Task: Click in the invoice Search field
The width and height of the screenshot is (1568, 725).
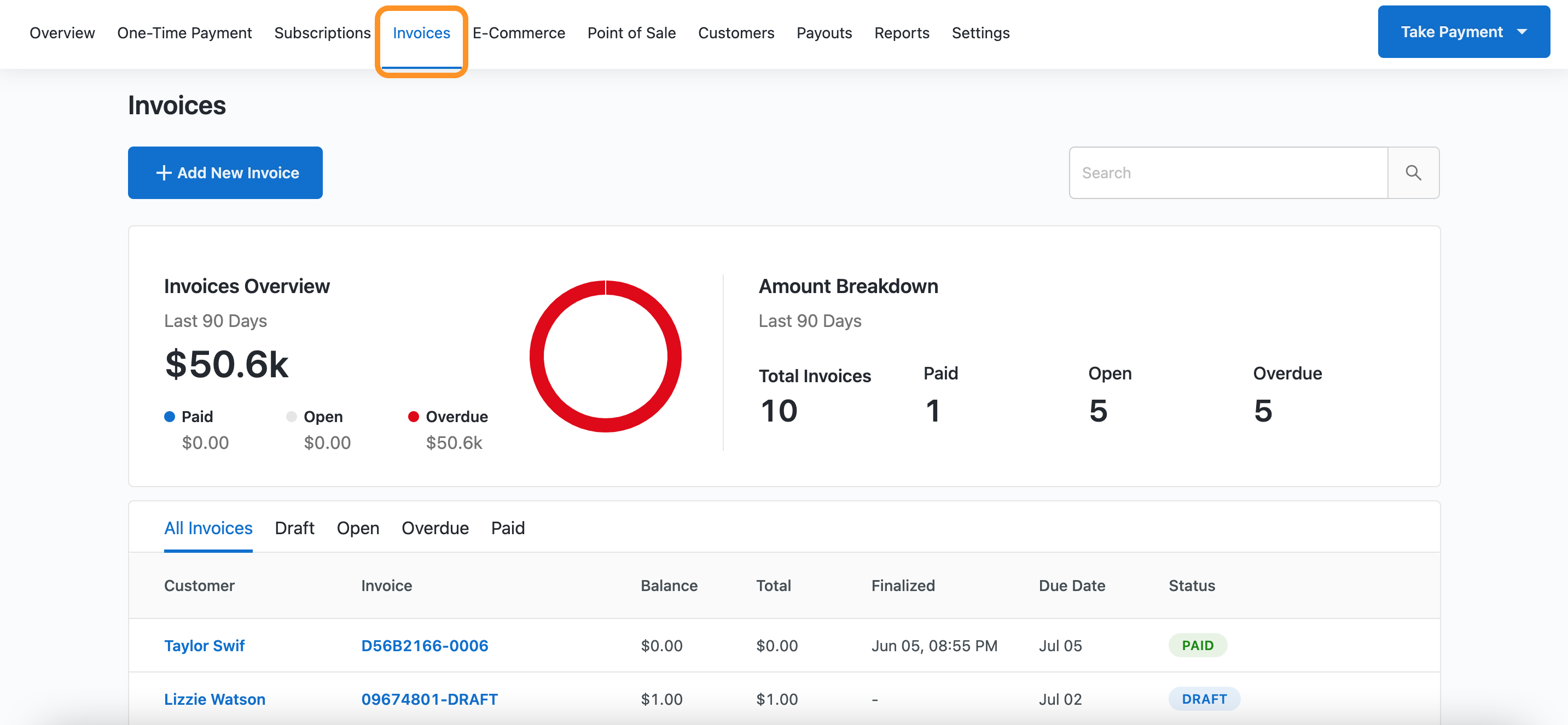Action: tap(1228, 173)
